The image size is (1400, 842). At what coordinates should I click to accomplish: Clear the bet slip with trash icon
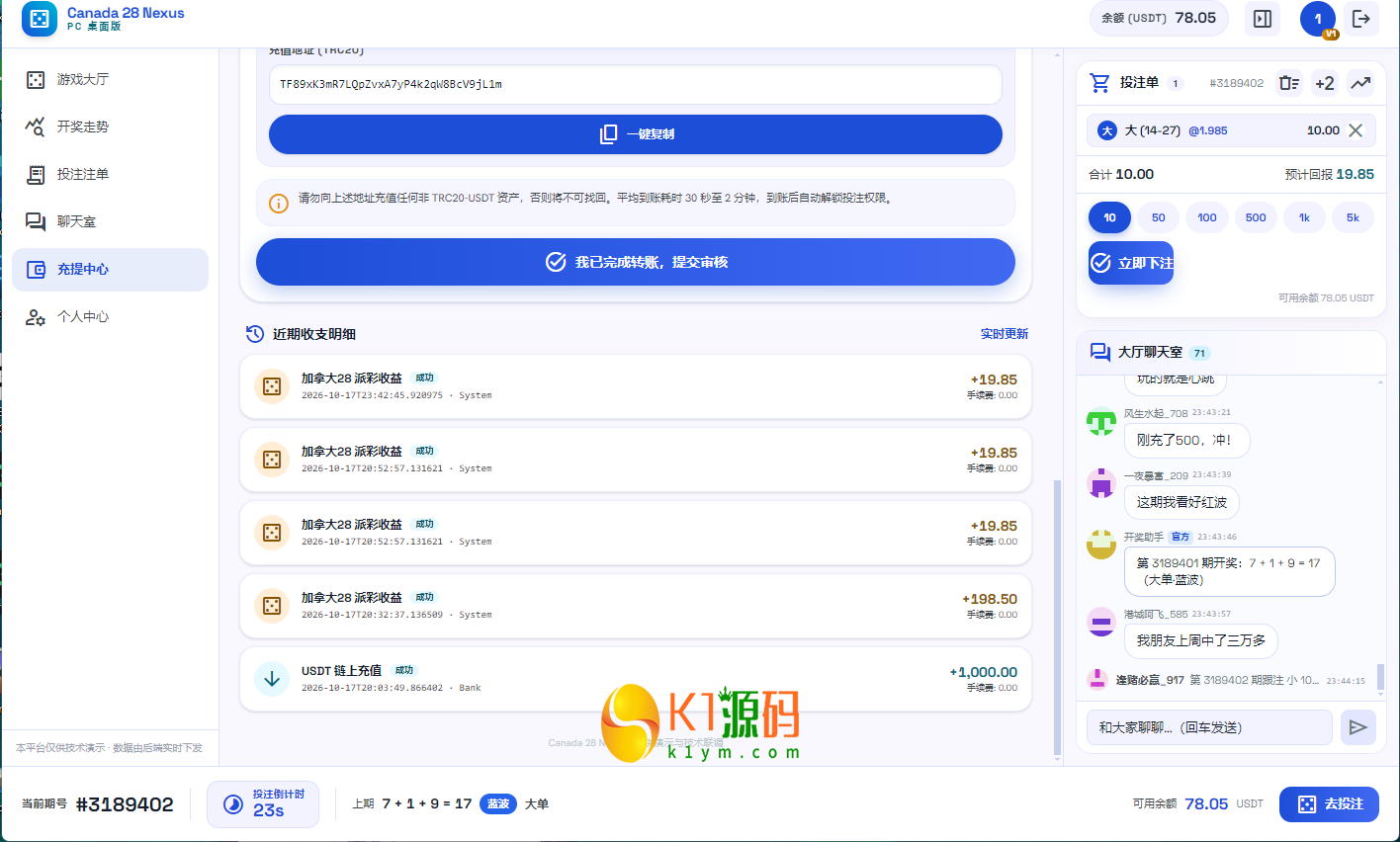click(1289, 83)
